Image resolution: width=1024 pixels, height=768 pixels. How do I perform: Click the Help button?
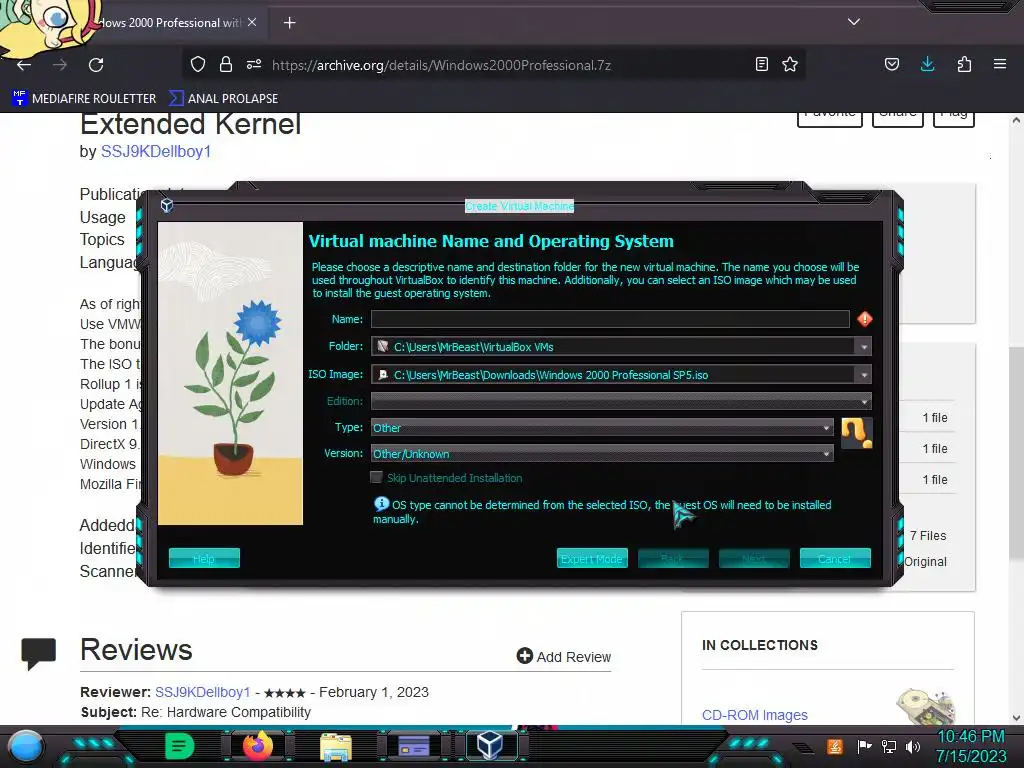204,558
